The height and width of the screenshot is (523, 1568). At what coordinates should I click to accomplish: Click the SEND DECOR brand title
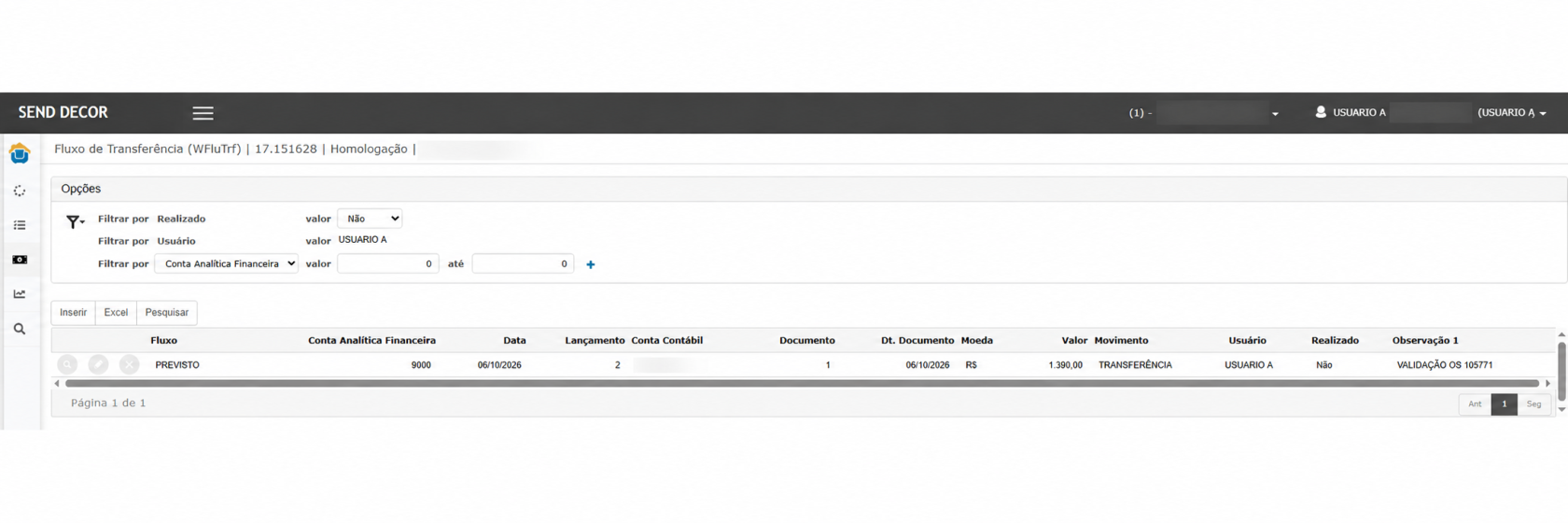[x=63, y=112]
